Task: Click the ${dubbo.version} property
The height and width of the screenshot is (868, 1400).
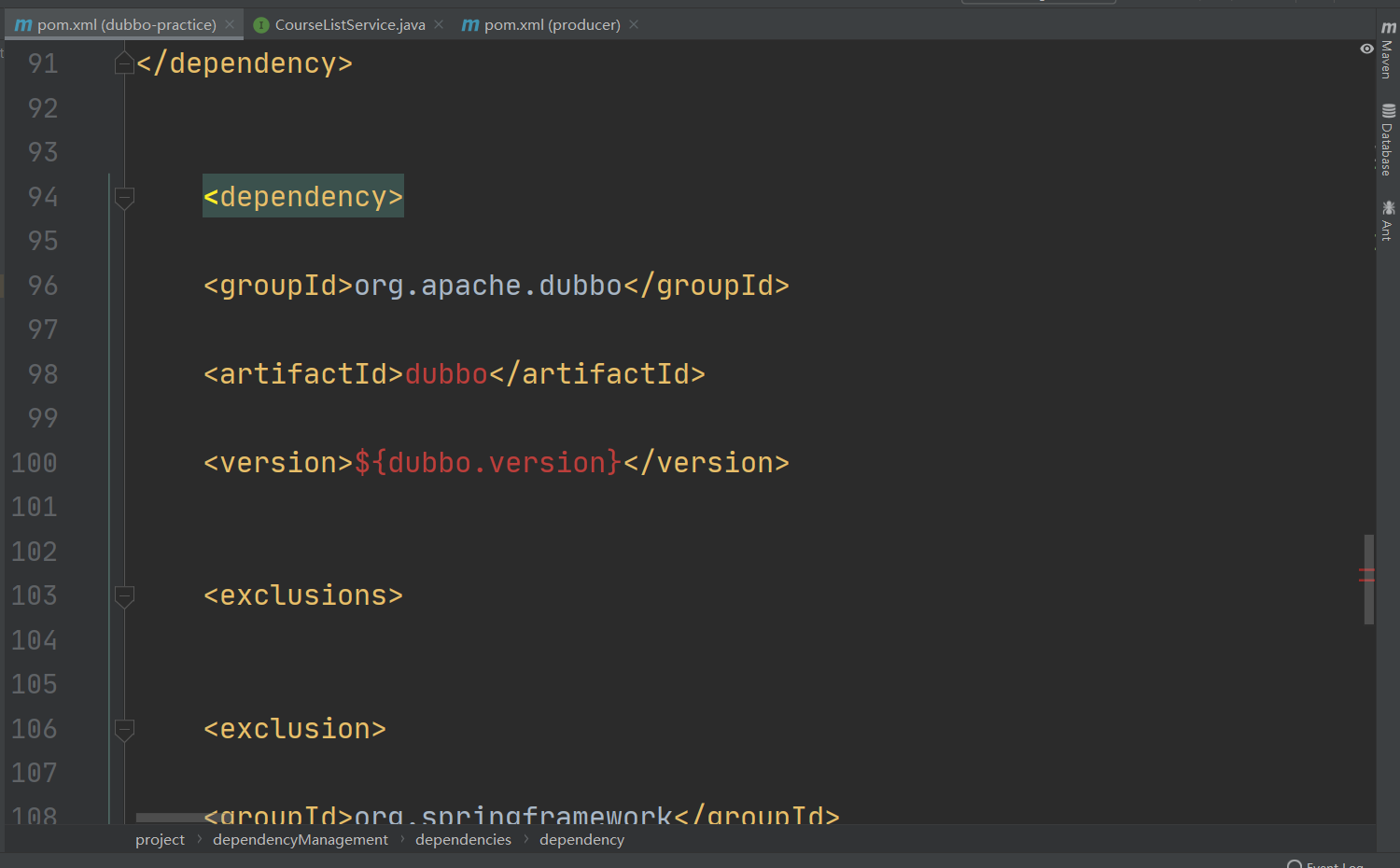Action: pos(488,463)
